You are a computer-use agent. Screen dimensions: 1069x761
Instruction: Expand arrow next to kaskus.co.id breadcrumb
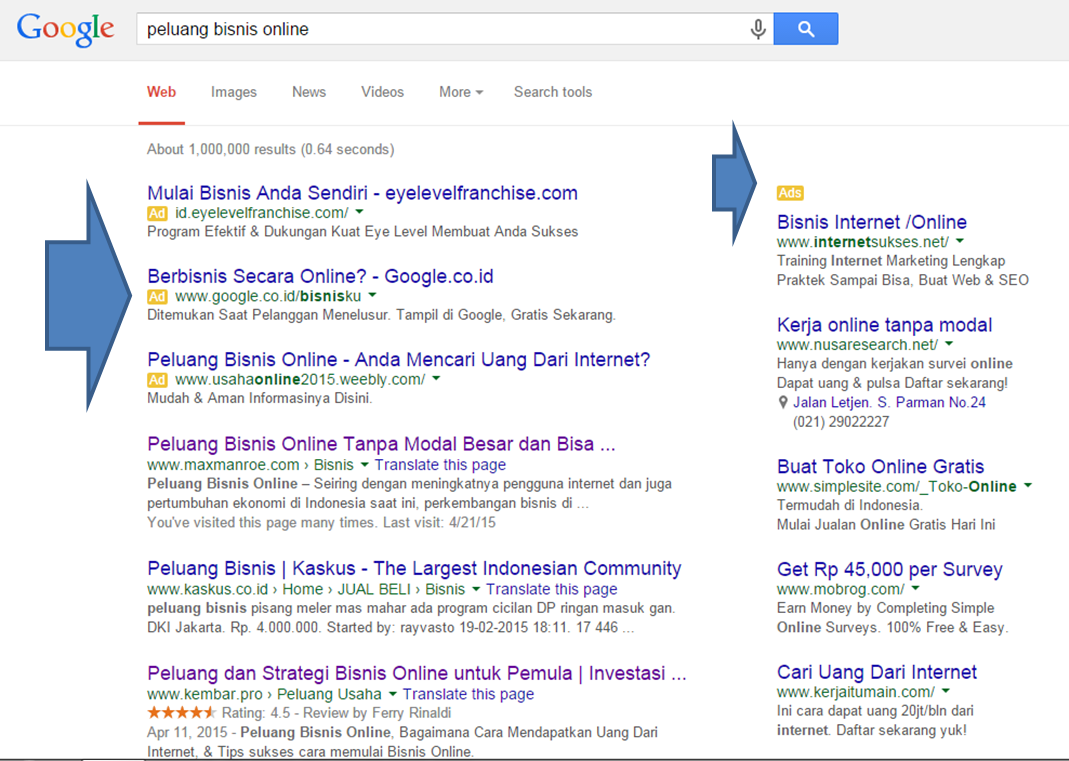[476, 588]
